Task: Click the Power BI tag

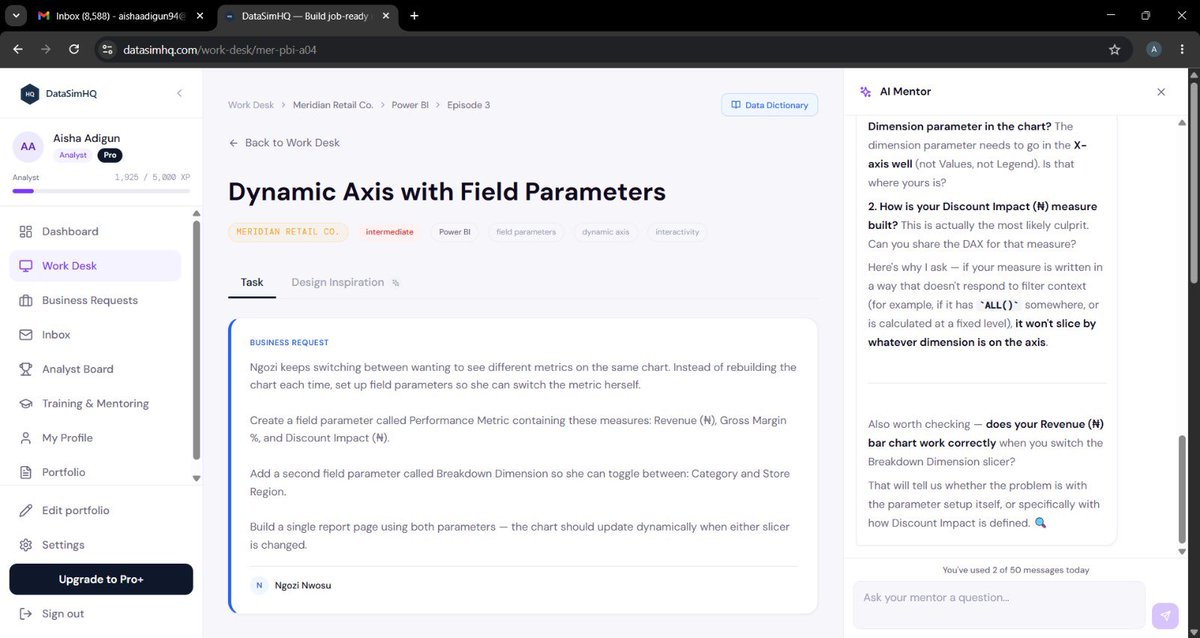Action: click(x=454, y=232)
